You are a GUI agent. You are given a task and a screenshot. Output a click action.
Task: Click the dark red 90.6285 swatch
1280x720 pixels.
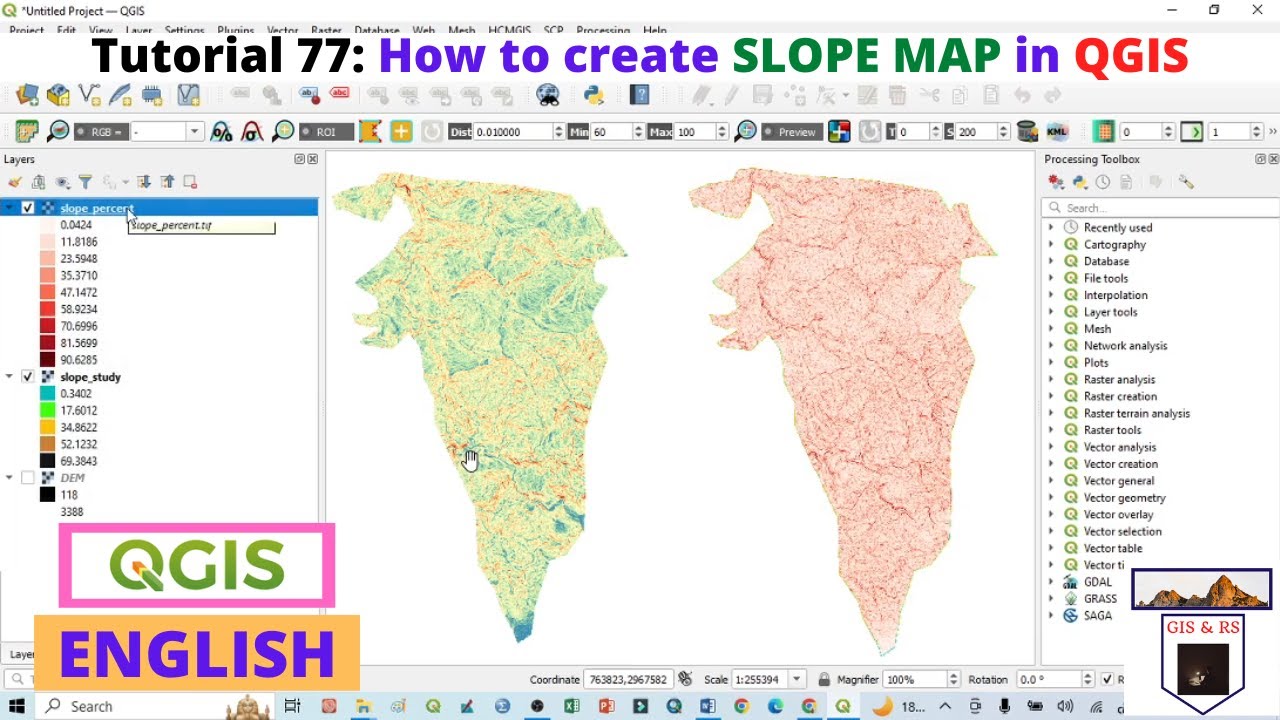[x=48, y=360]
